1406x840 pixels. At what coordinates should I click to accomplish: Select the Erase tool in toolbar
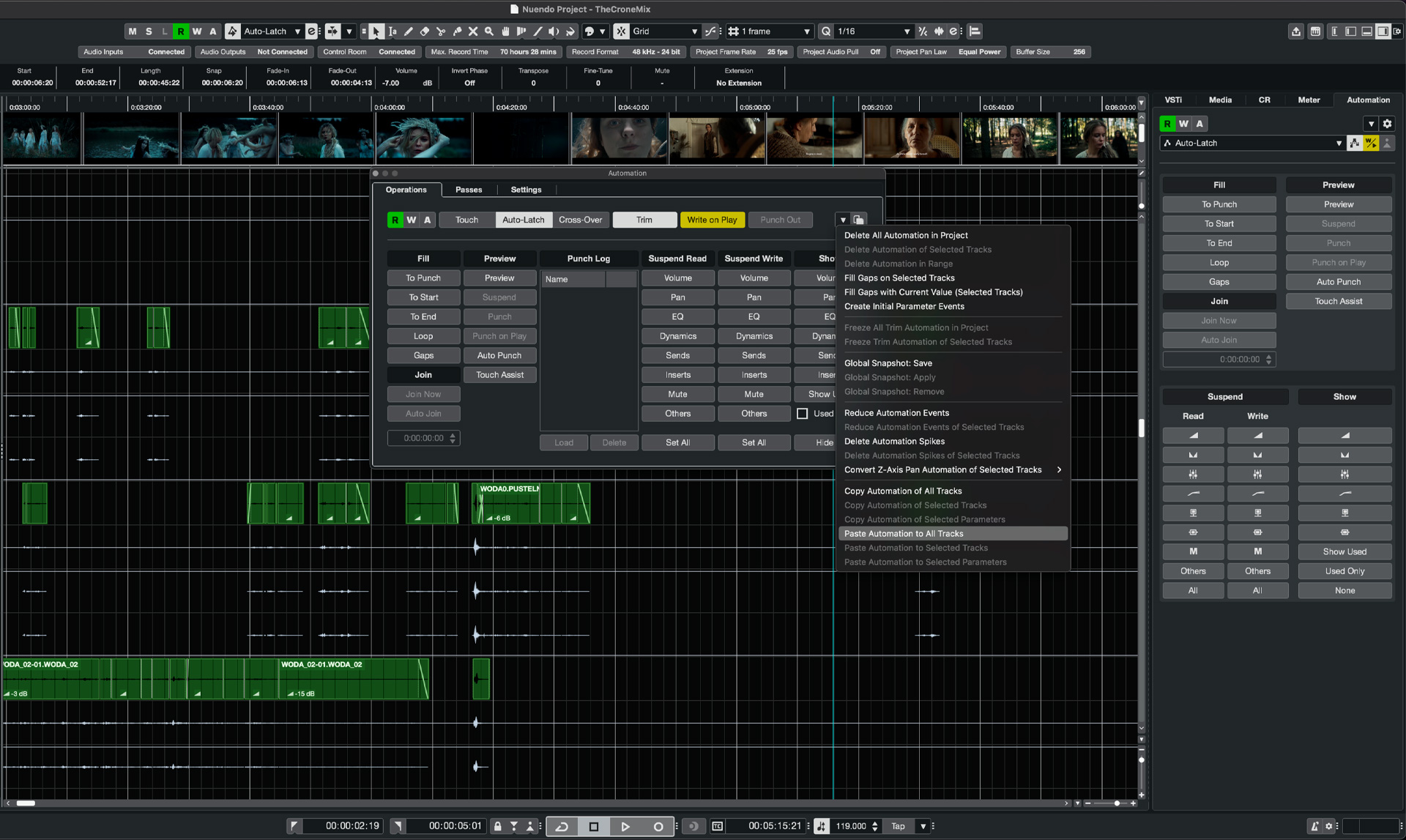click(425, 31)
